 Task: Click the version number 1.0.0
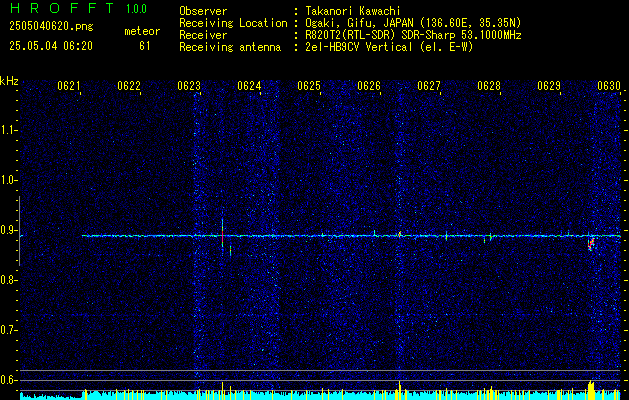click(136, 9)
